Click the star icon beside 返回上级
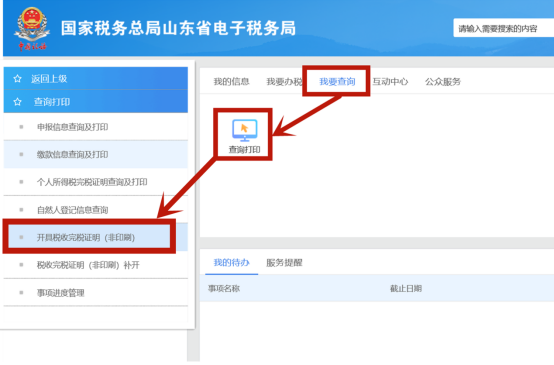This screenshot has width=554, height=365. pos(17,78)
